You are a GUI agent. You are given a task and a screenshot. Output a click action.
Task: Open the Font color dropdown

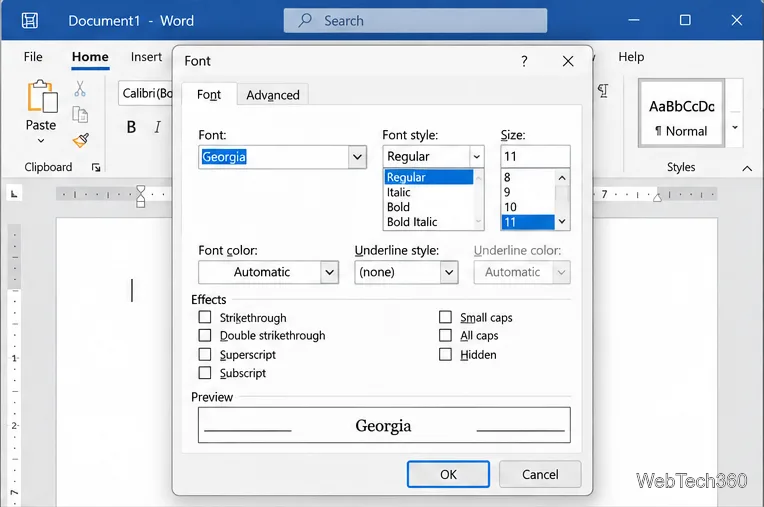click(x=329, y=272)
